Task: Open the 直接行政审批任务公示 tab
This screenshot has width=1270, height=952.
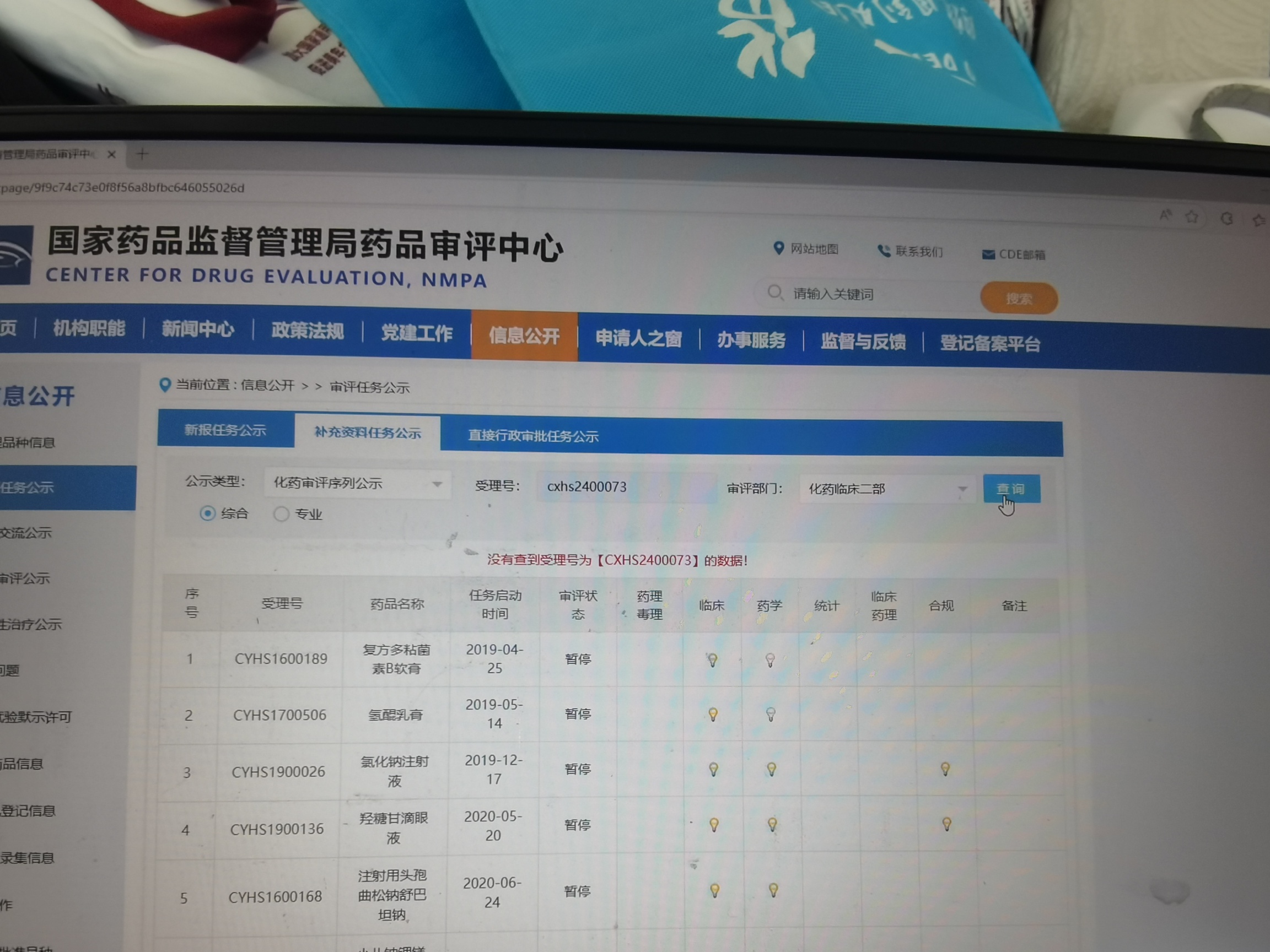Action: click(533, 436)
